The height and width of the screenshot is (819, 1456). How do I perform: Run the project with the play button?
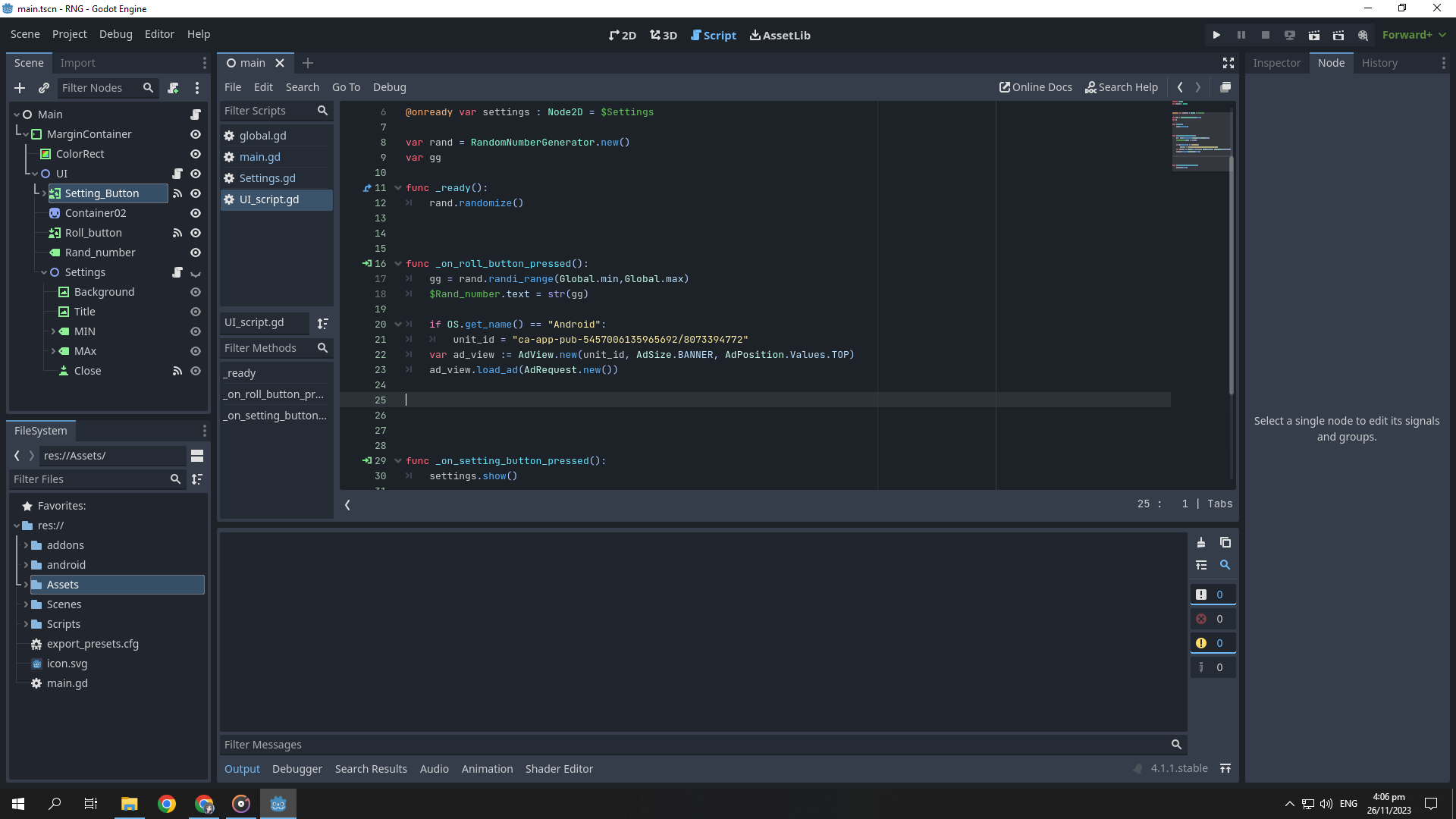pyautogui.click(x=1216, y=35)
